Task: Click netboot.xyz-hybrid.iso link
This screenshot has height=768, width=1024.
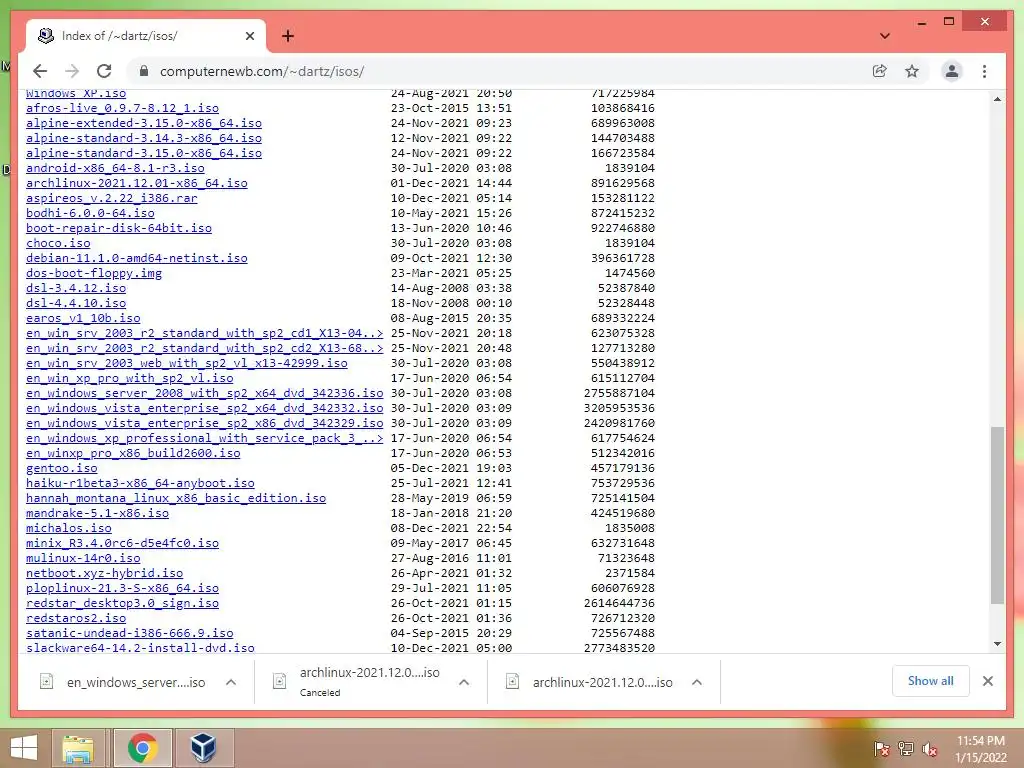Action: [x=104, y=574]
